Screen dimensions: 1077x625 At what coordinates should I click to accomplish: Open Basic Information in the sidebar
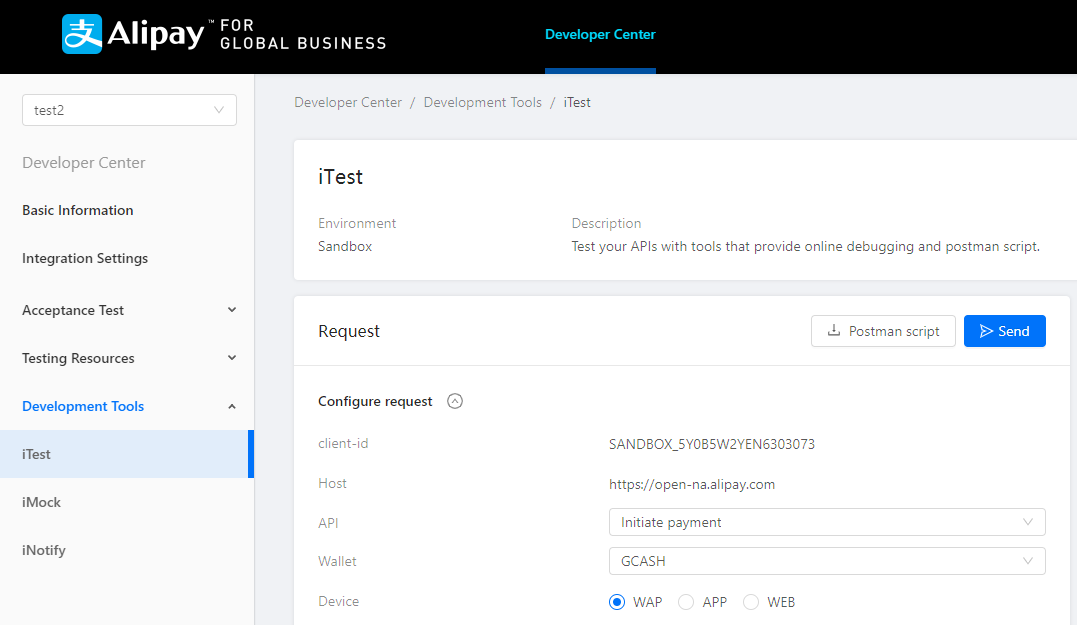78,210
